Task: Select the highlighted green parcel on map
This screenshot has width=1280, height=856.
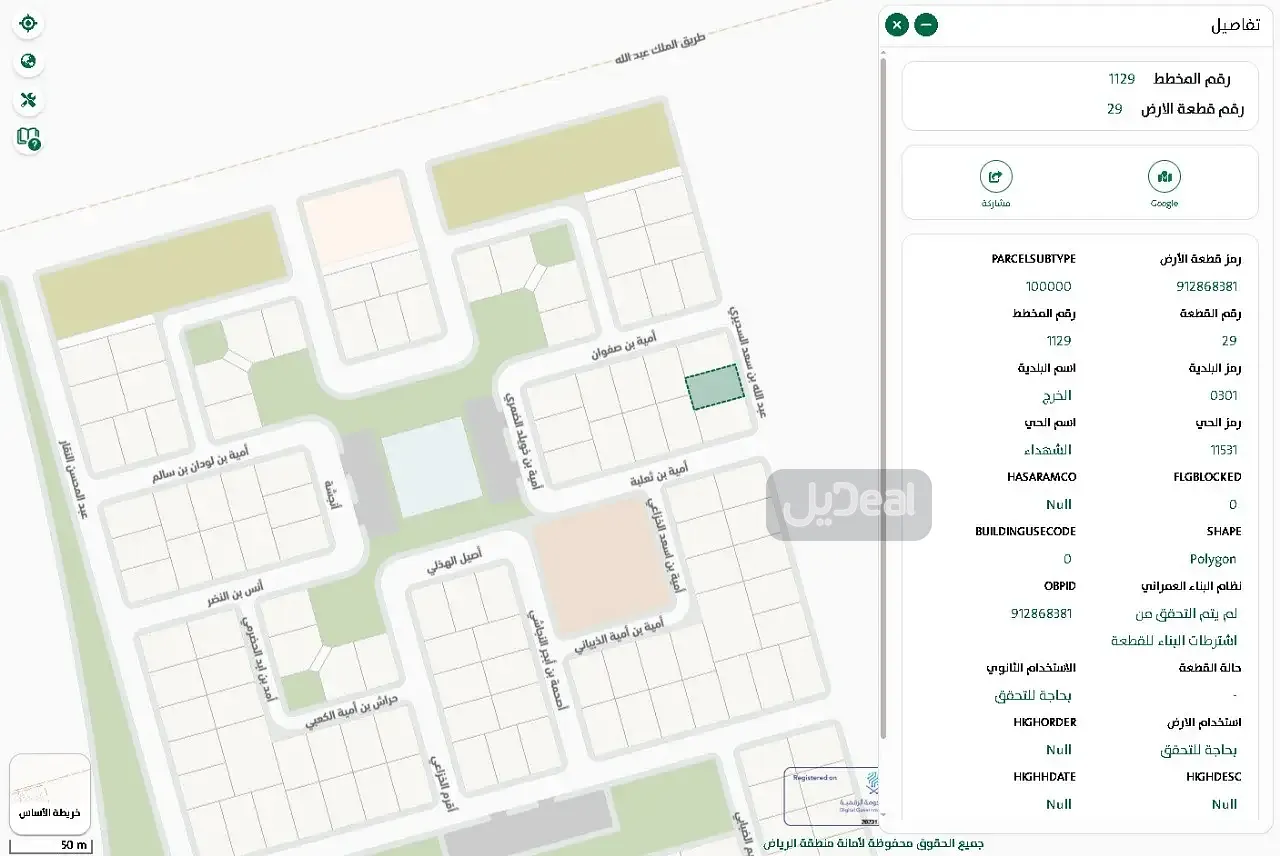Action: (x=715, y=387)
